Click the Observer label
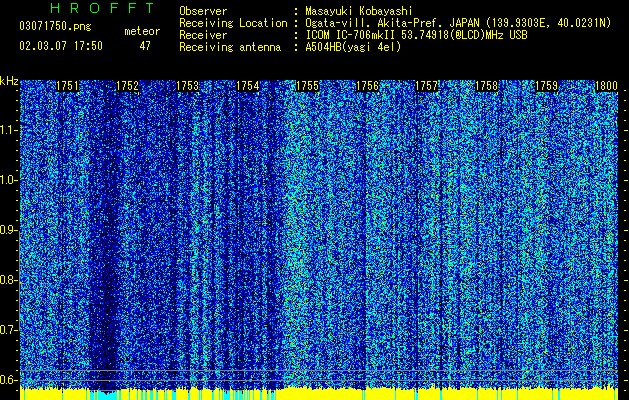Image resolution: width=629 pixels, height=400 pixels. tap(203, 11)
